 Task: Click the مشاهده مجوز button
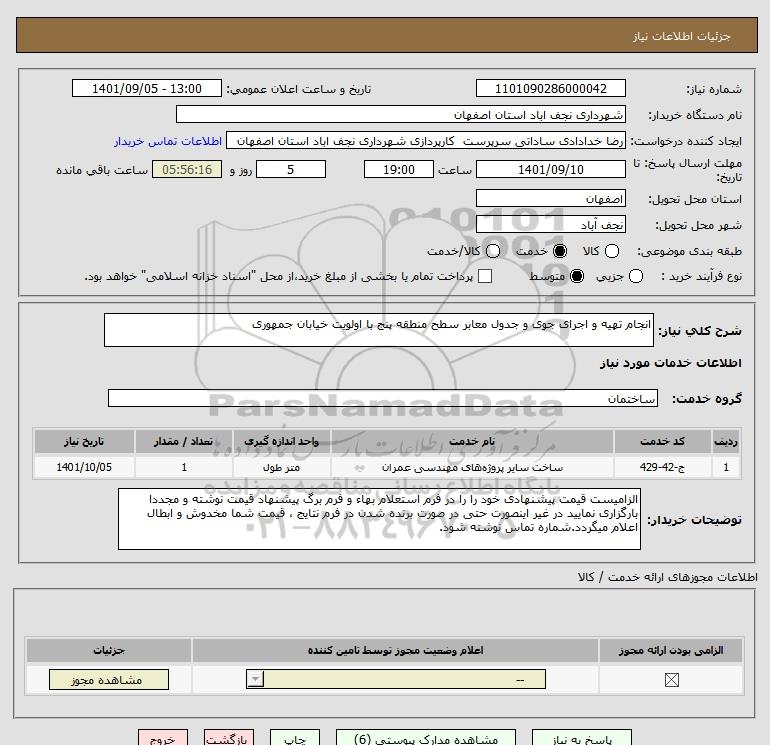tap(109, 680)
